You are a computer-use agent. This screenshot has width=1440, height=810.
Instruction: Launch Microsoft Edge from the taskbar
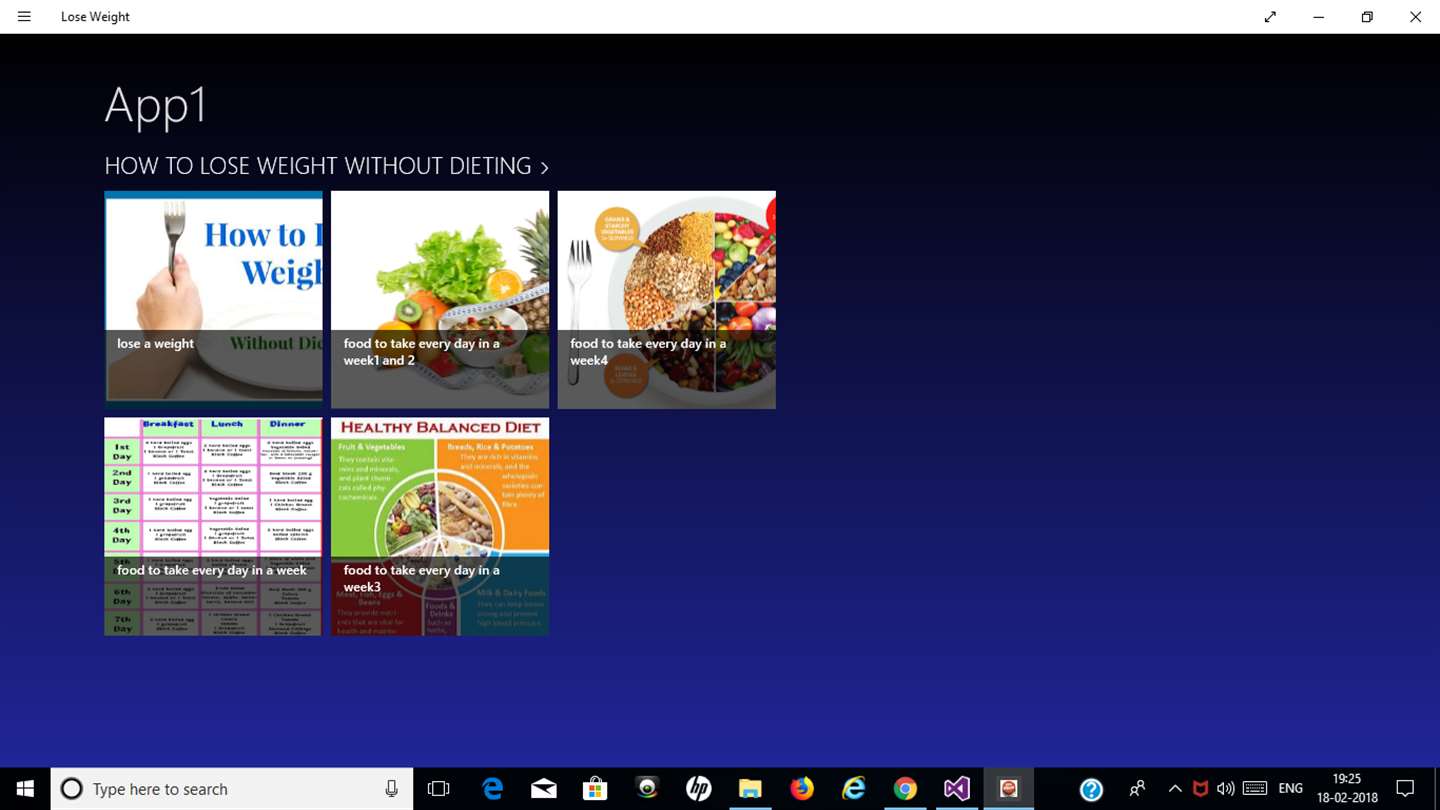tap(492, 789)
